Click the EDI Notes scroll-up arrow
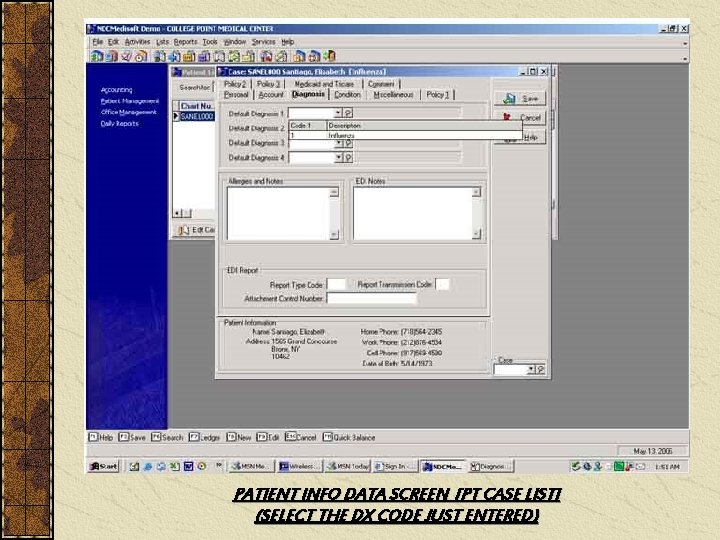The image size is (720, 540). tap(476, 192)
